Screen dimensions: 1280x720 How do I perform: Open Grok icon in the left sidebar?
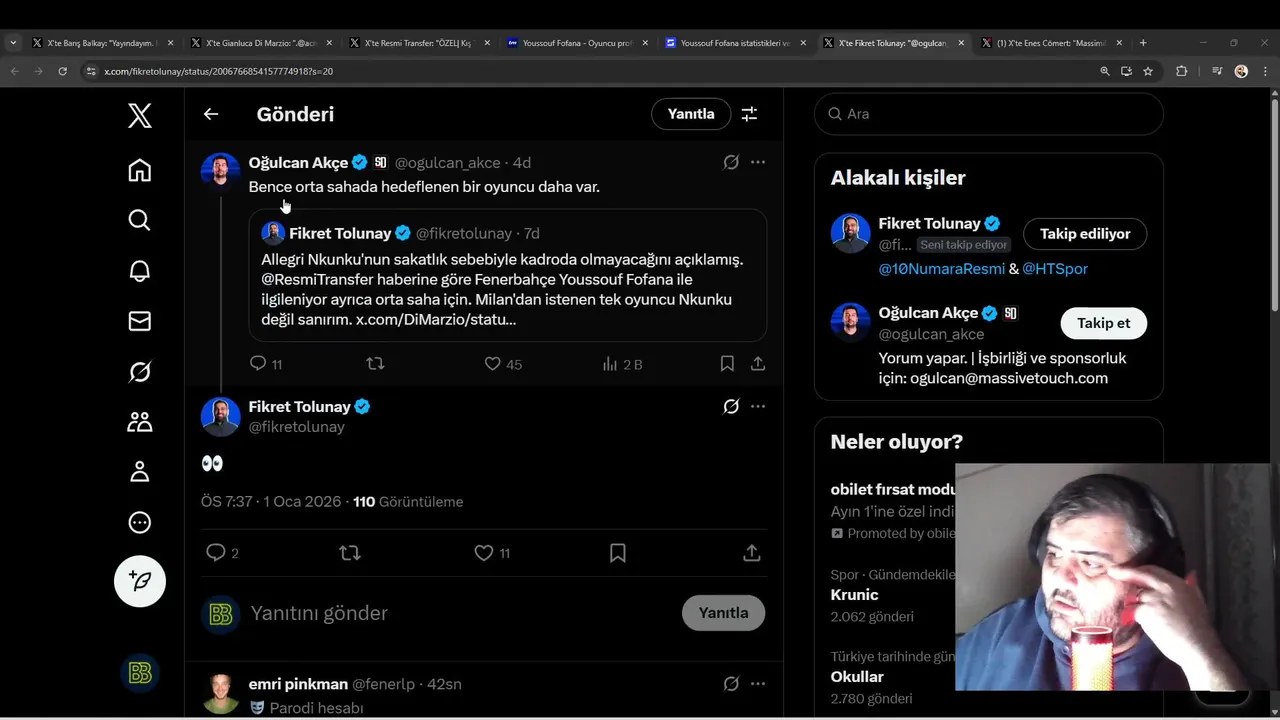click(x=140, y=372)
